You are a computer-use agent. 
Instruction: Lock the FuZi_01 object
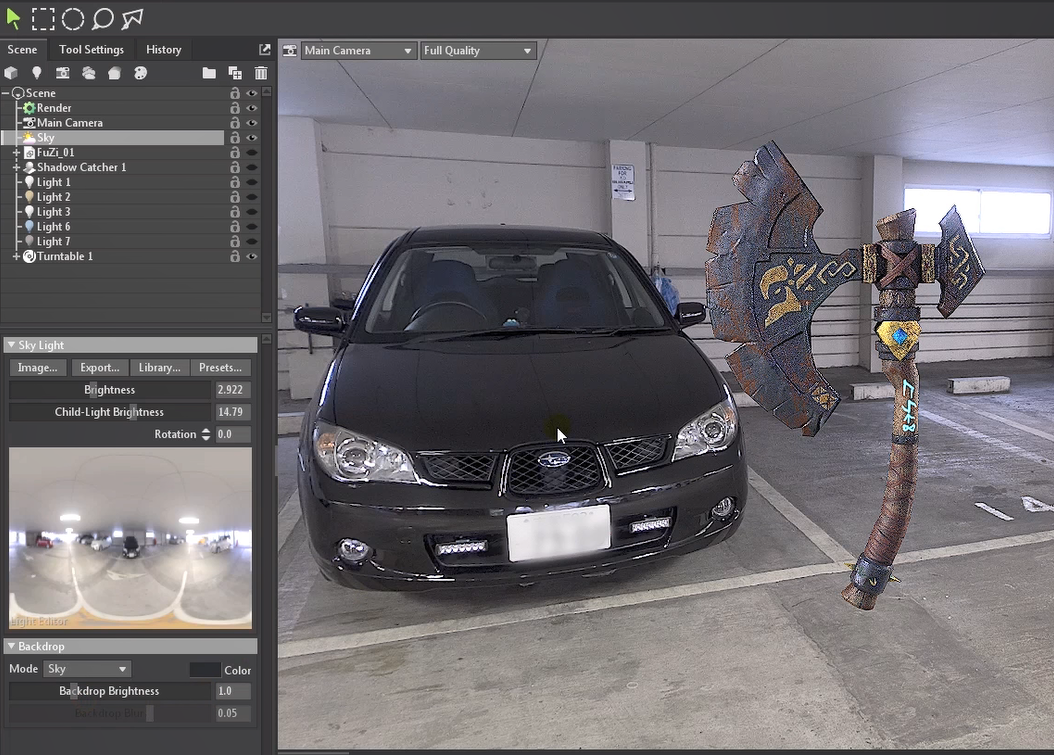[235, 153]
